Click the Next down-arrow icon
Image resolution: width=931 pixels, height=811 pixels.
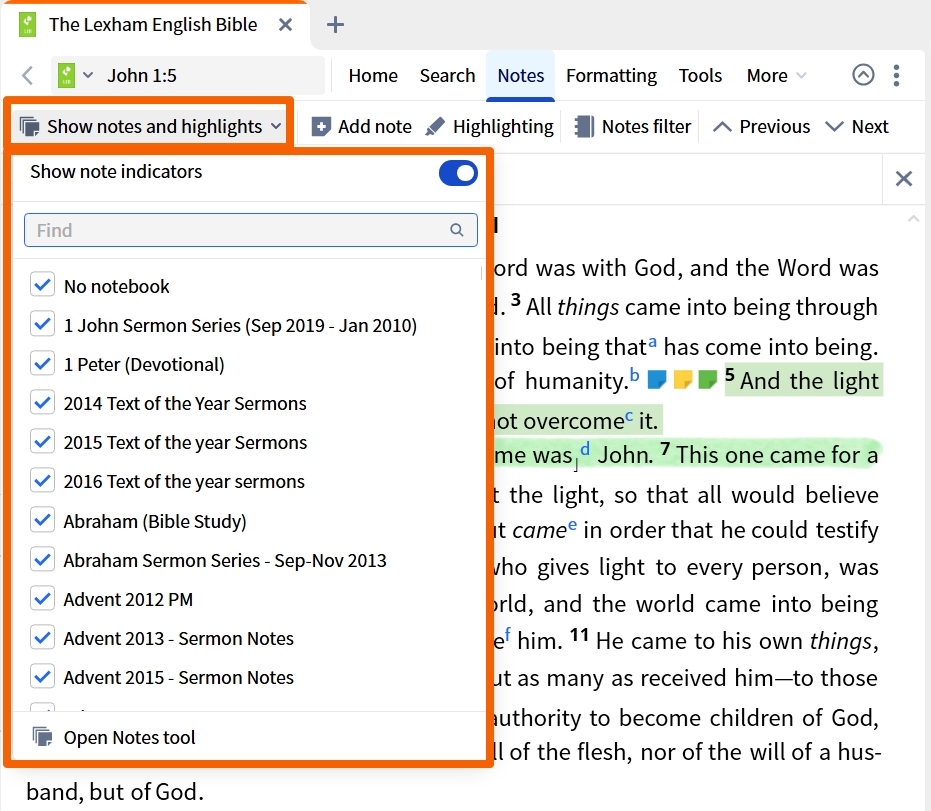834,126
